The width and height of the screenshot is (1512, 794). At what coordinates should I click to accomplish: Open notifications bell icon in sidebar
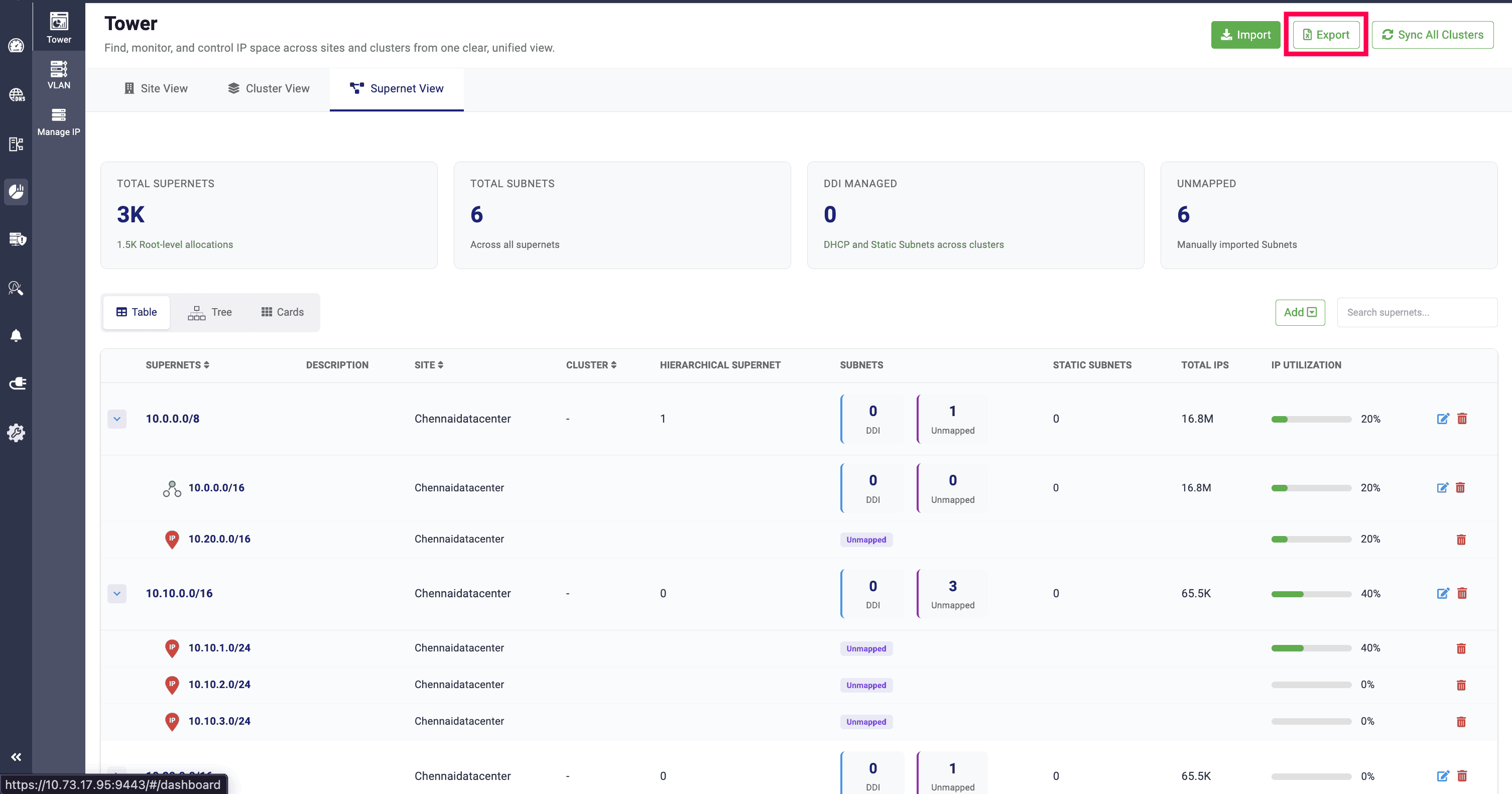pyautogui.click(x=17, y=335)
